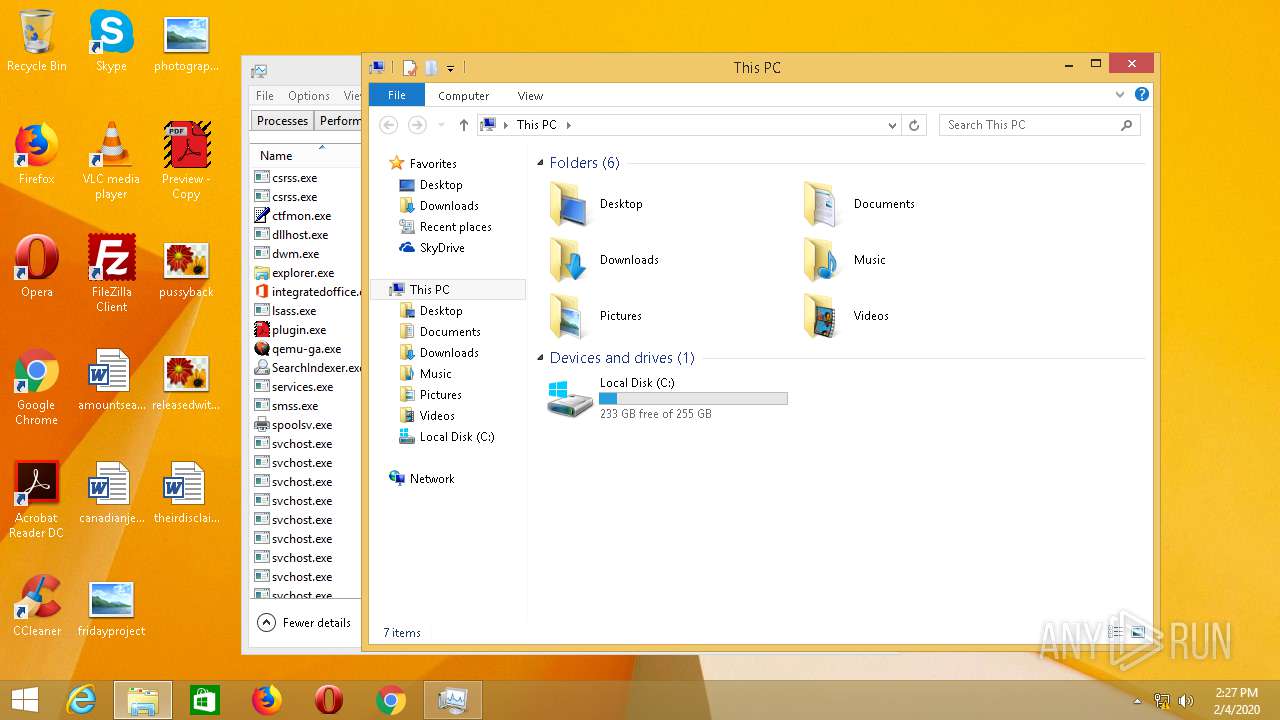The width and height of the screenshot is (1280, 720).
Task: Click the Forward navigation arrow in Explorer
Action: (417, 125)
